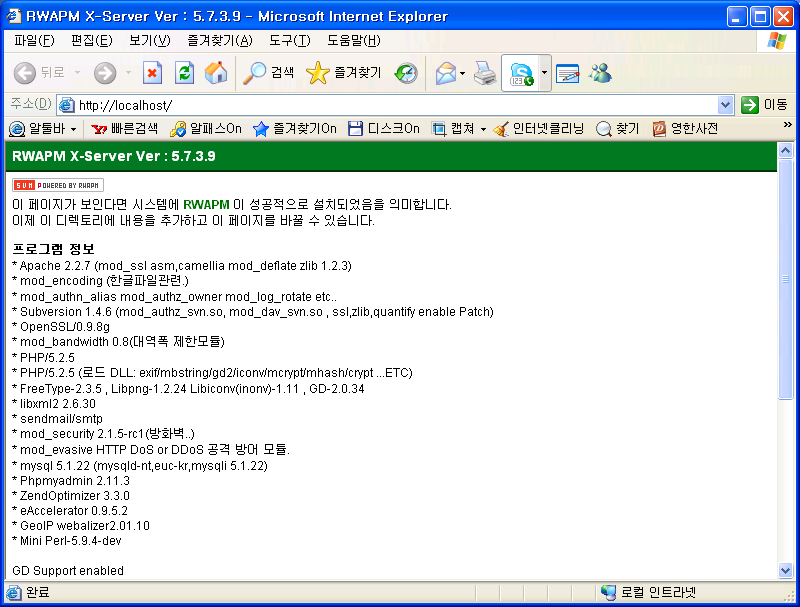Expand the 캡쳐 dropdown arrow
800x607 pixels.
tap(483, 130)
